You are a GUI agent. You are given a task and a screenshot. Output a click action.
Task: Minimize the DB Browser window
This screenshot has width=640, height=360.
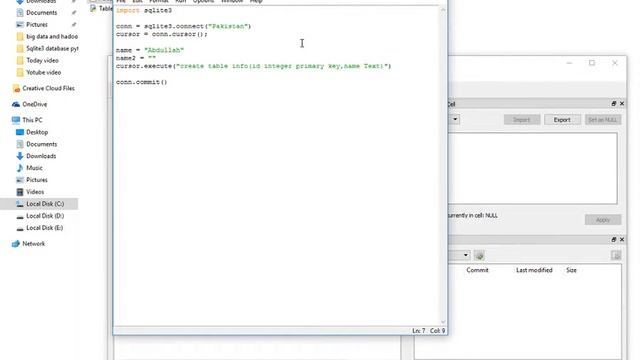pos(569,63)
